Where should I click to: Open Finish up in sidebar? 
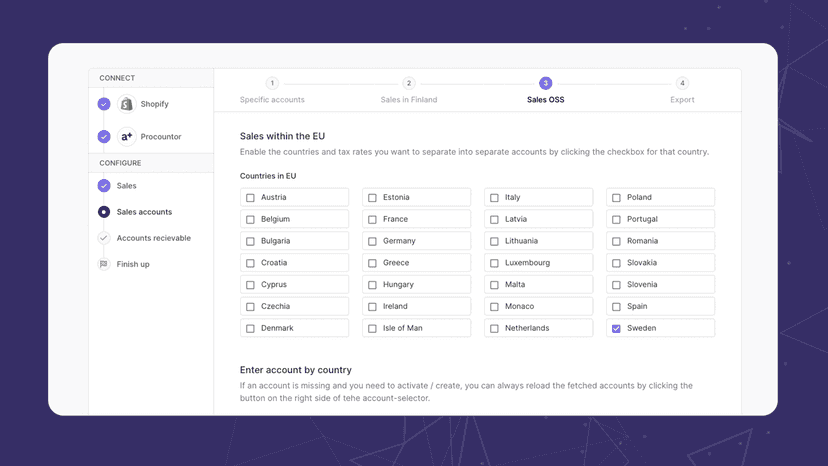133,264
